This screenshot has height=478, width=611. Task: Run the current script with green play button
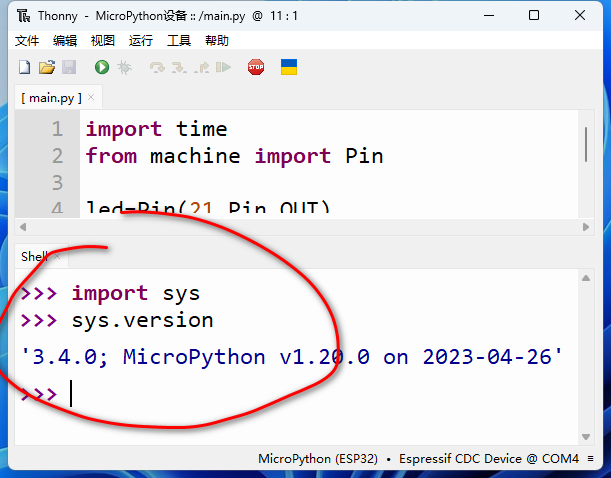click(102, 67)
